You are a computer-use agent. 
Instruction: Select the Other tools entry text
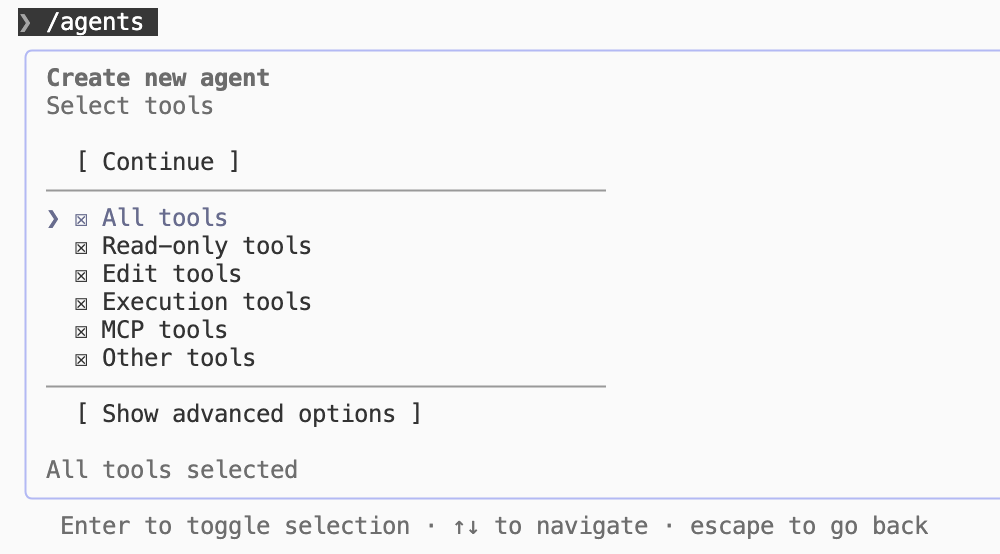[x=179, y=358]
